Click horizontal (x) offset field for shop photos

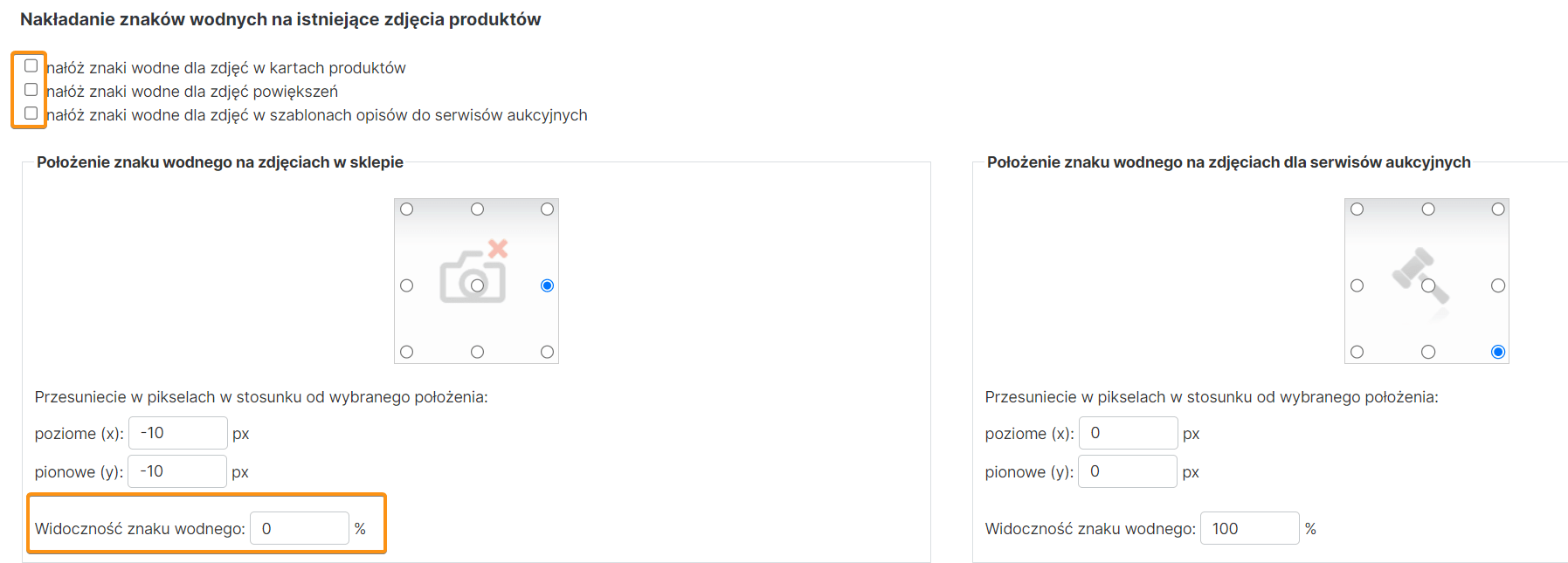pos(178,433)
